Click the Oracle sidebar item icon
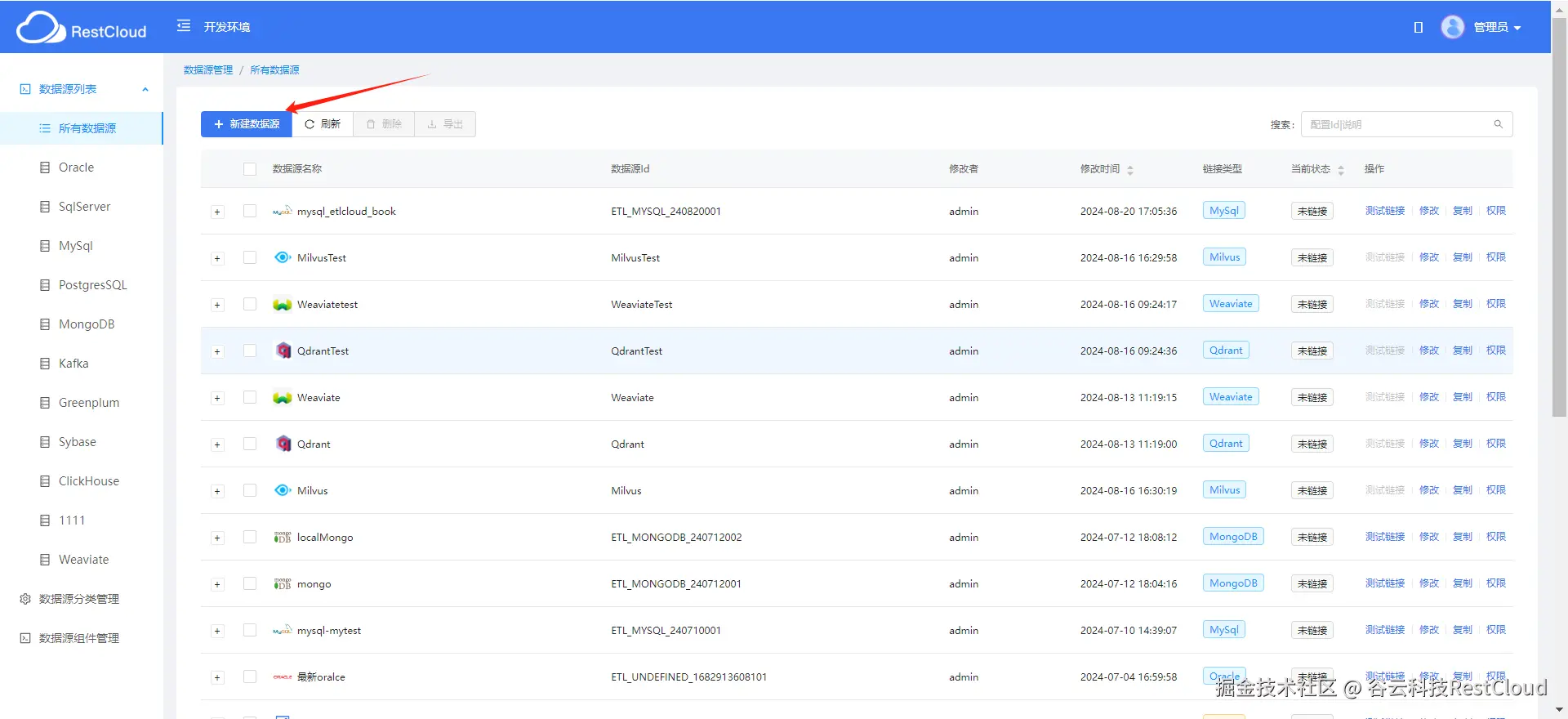Screen dimensions: 1568x719 point(45,167)
